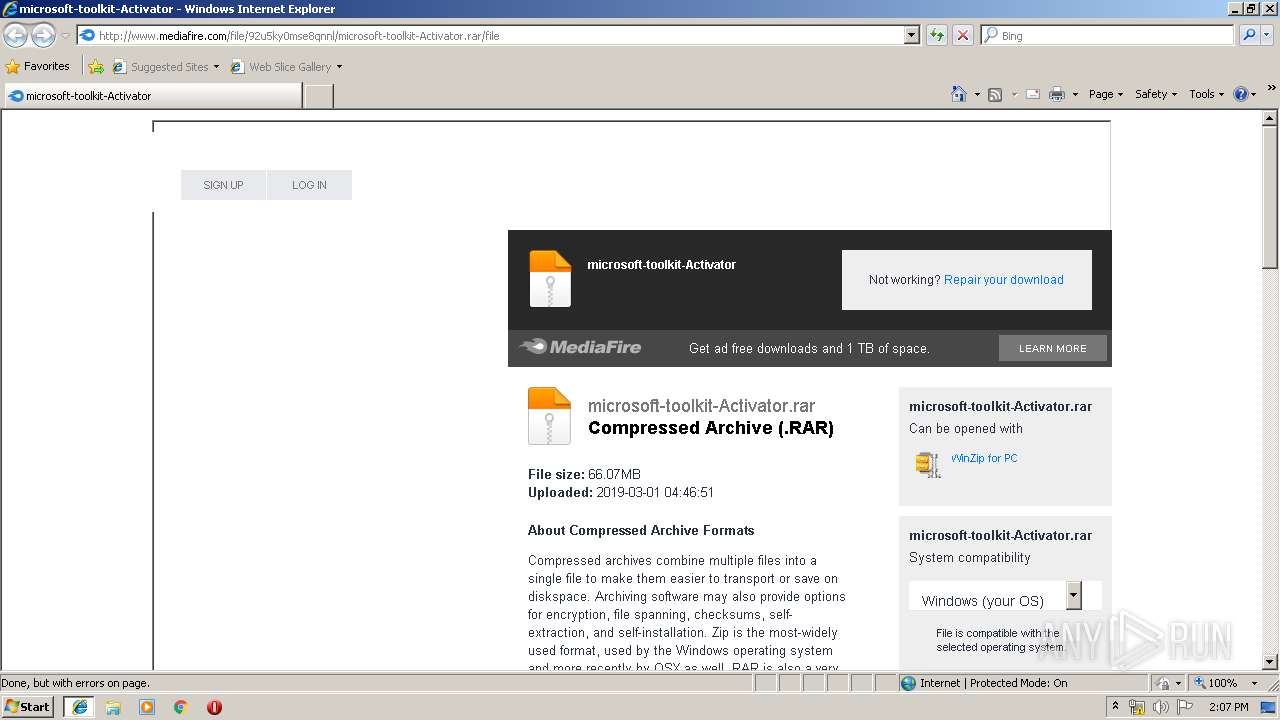
Task: Expand the Home button dropdown arrow
Action: point(976,94)
